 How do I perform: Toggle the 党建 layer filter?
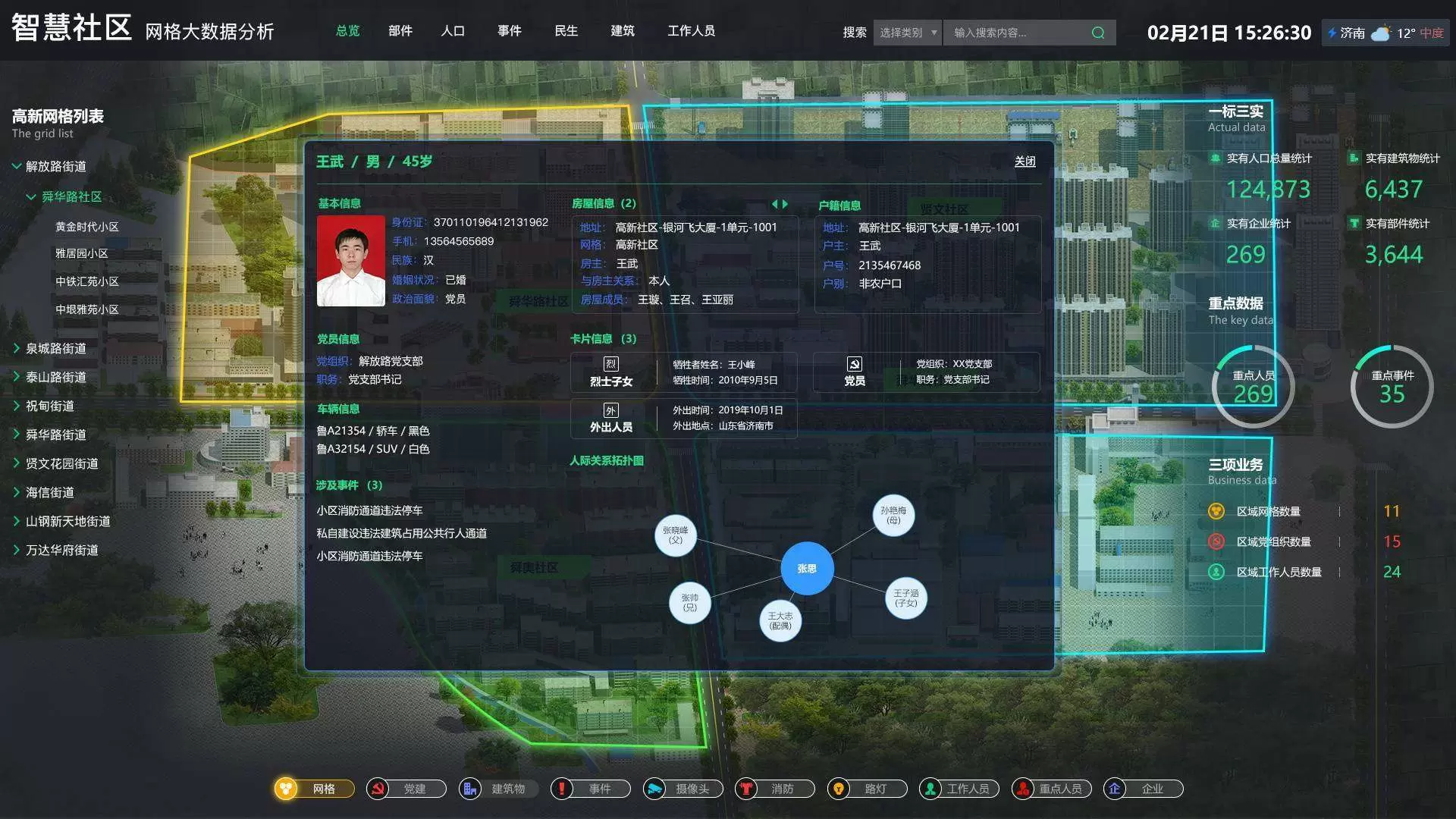coord(406,789)
